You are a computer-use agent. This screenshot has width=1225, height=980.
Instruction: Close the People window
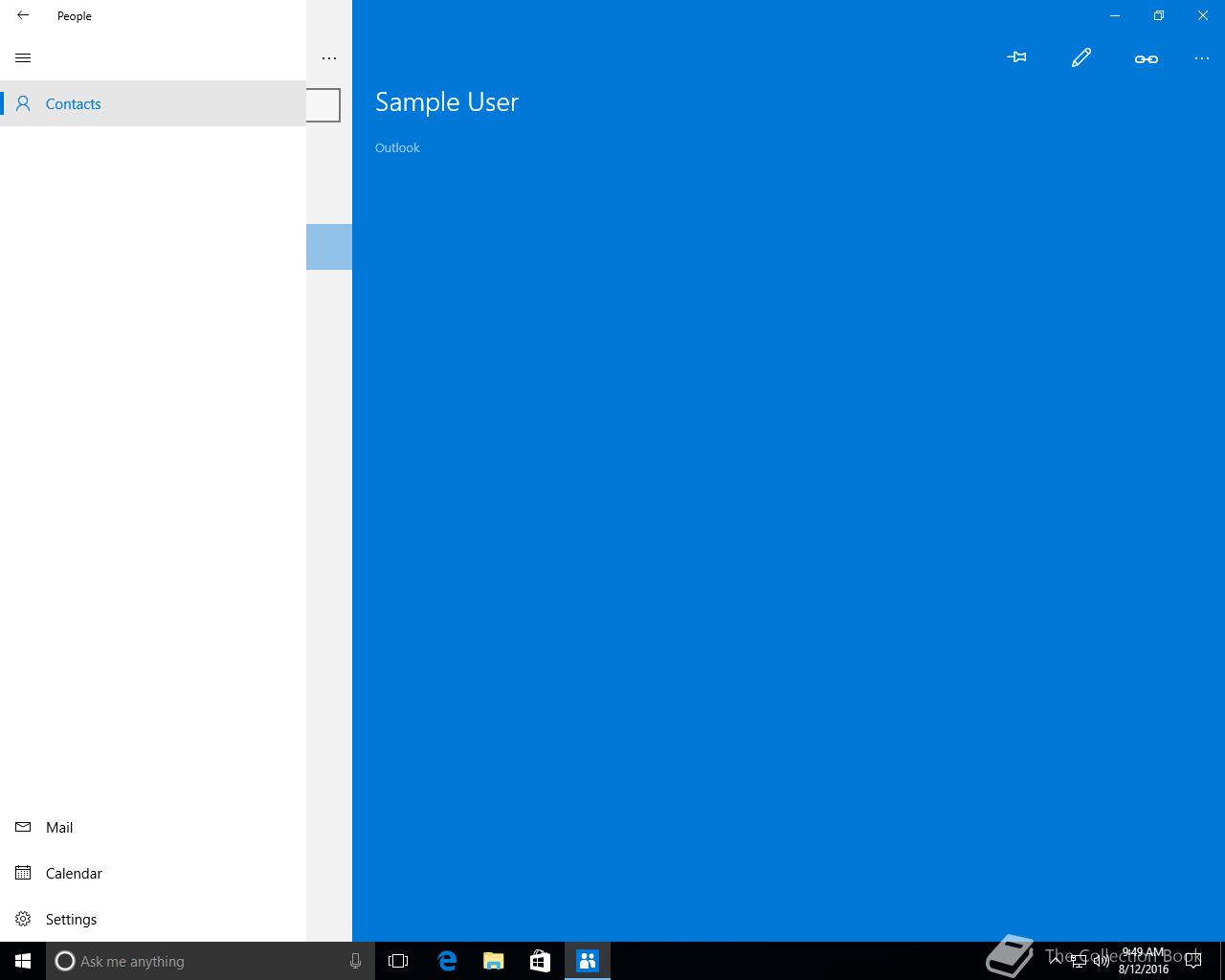1203,15
